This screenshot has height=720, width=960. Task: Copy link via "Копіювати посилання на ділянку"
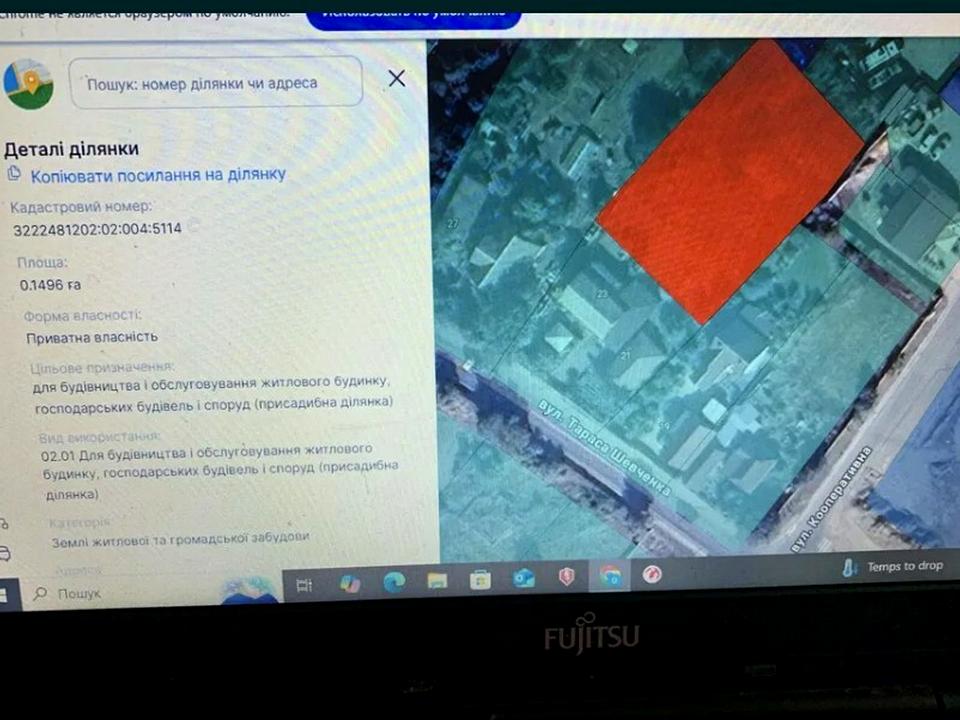click(158, 175)
